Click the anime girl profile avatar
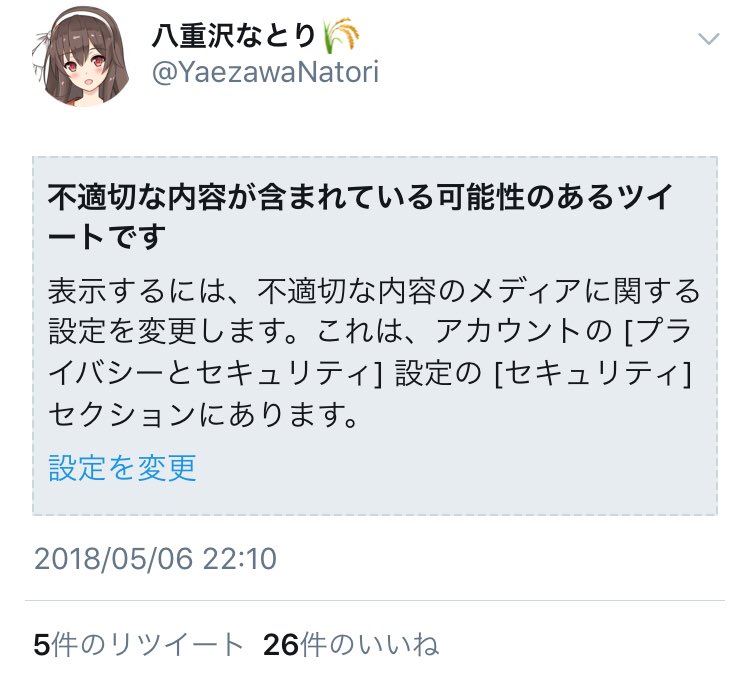This screenshot has height=688, width=750. 80,55
